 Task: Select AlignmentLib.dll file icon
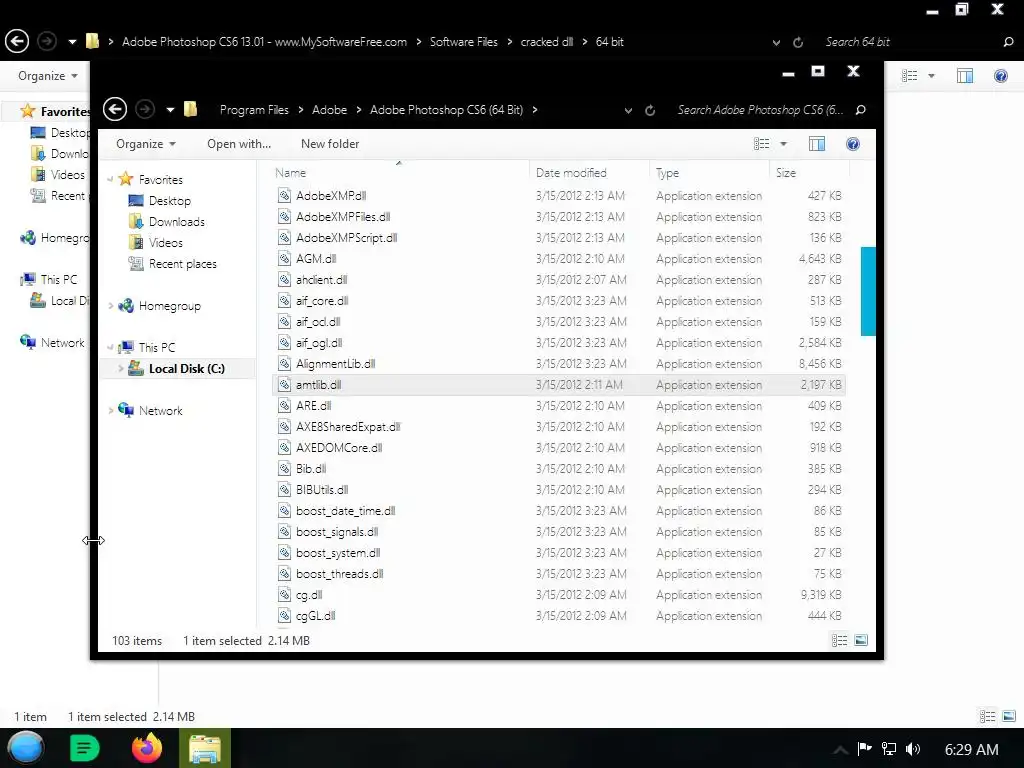click(x=284, y=364)
